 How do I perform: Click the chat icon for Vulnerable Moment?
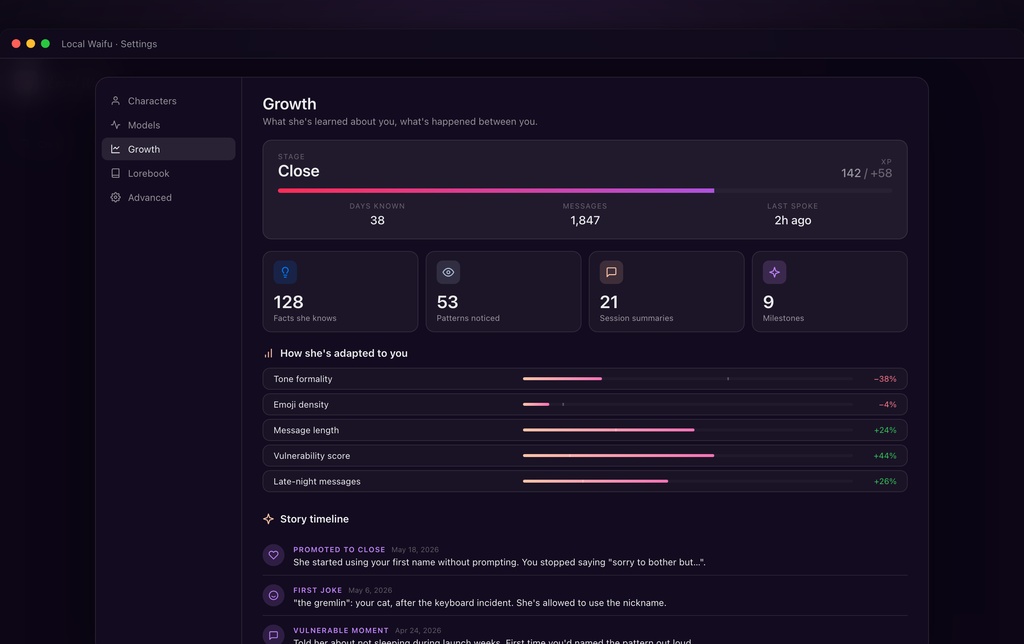[x=274, y=635]
